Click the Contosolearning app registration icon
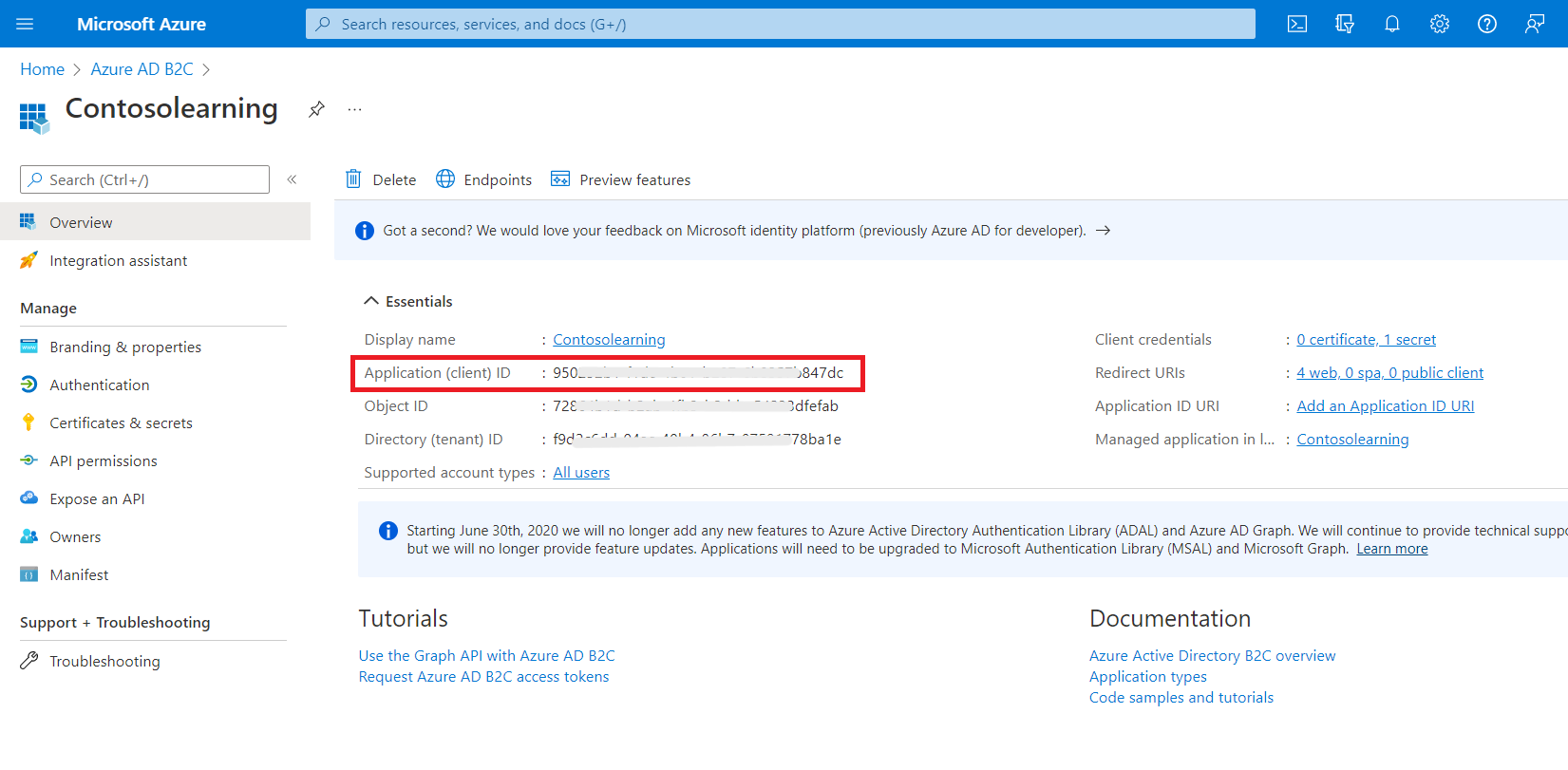This screenshot has height=770, width=1568. [x=34, y=118]
